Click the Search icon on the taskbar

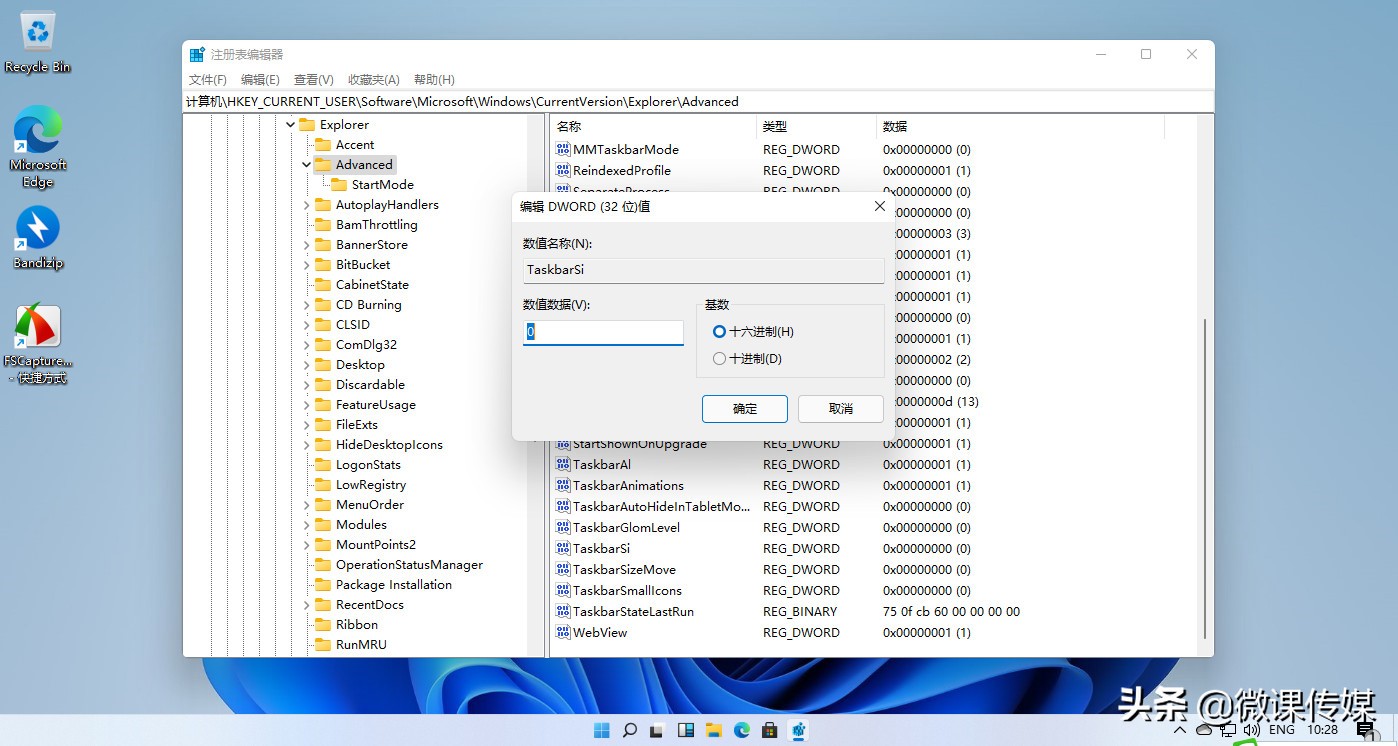pyautogui.click(x=629, y=730)
